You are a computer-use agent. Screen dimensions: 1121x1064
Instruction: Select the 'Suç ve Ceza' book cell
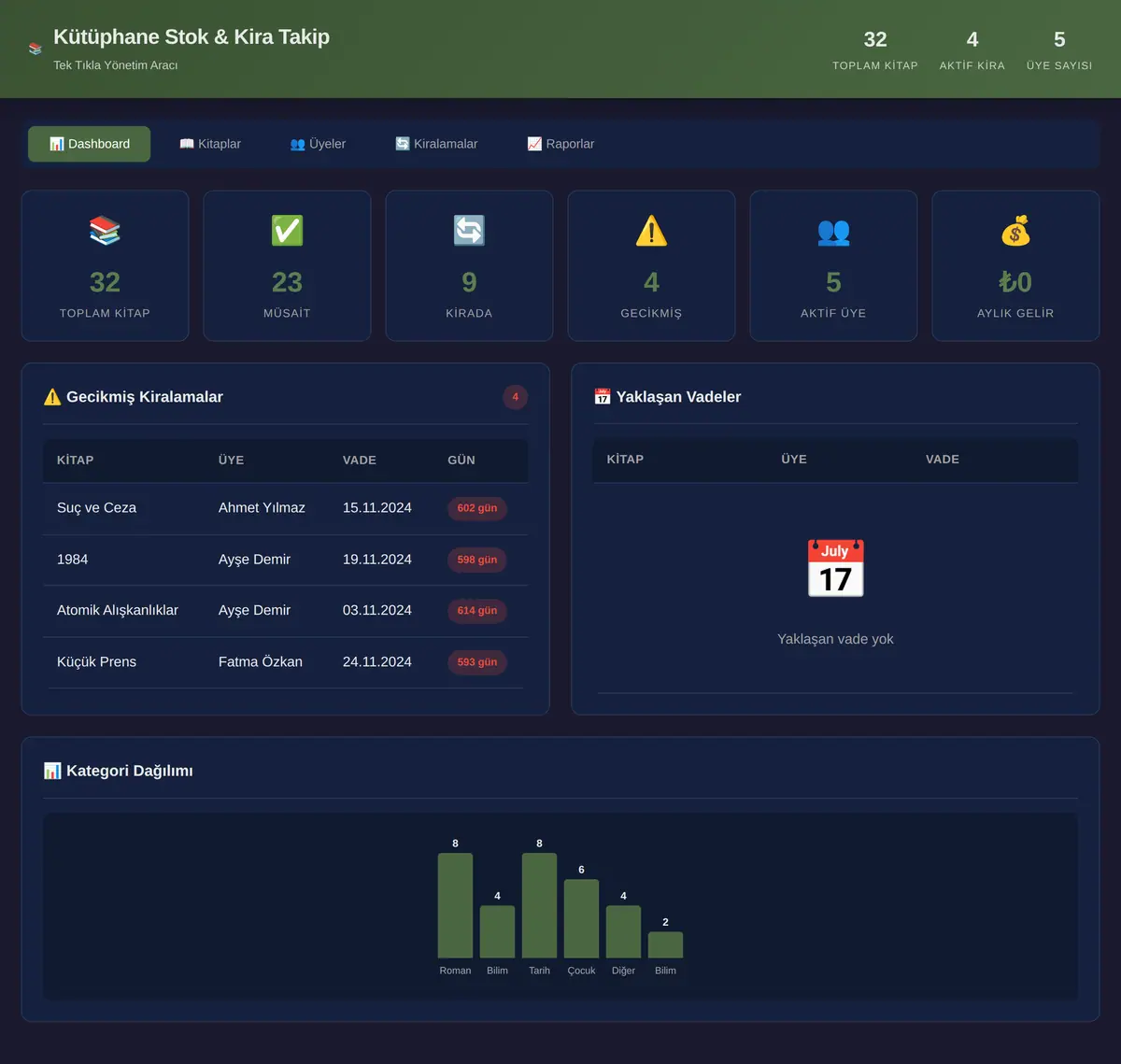[96, 508]
